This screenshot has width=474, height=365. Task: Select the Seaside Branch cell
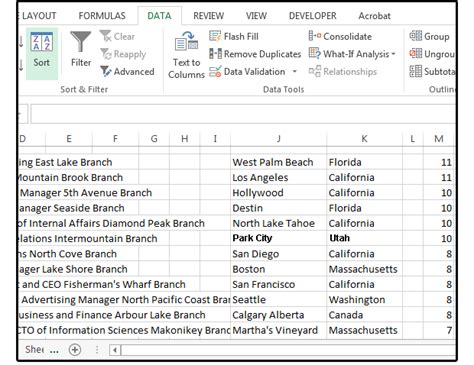point(72,208)
